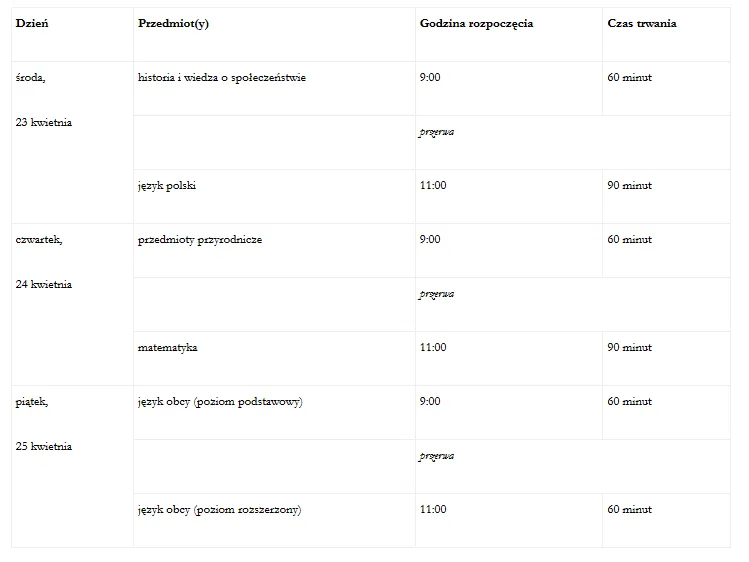Click the Dzień column header
Image resolution: width=749 pixels, height=562 pixels.
tap(72, 34)
